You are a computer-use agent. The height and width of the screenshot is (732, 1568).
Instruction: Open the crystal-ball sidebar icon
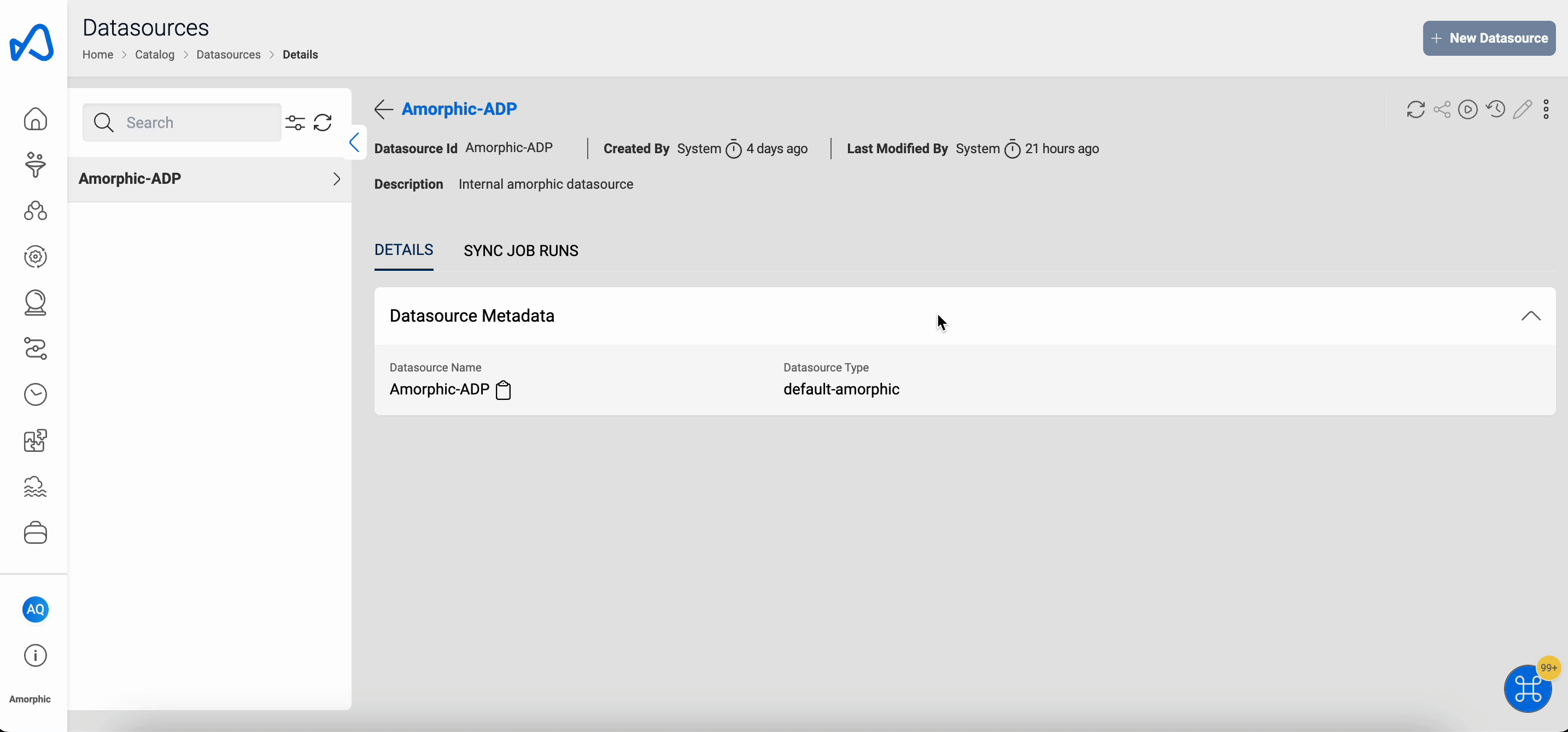(36, 303)
